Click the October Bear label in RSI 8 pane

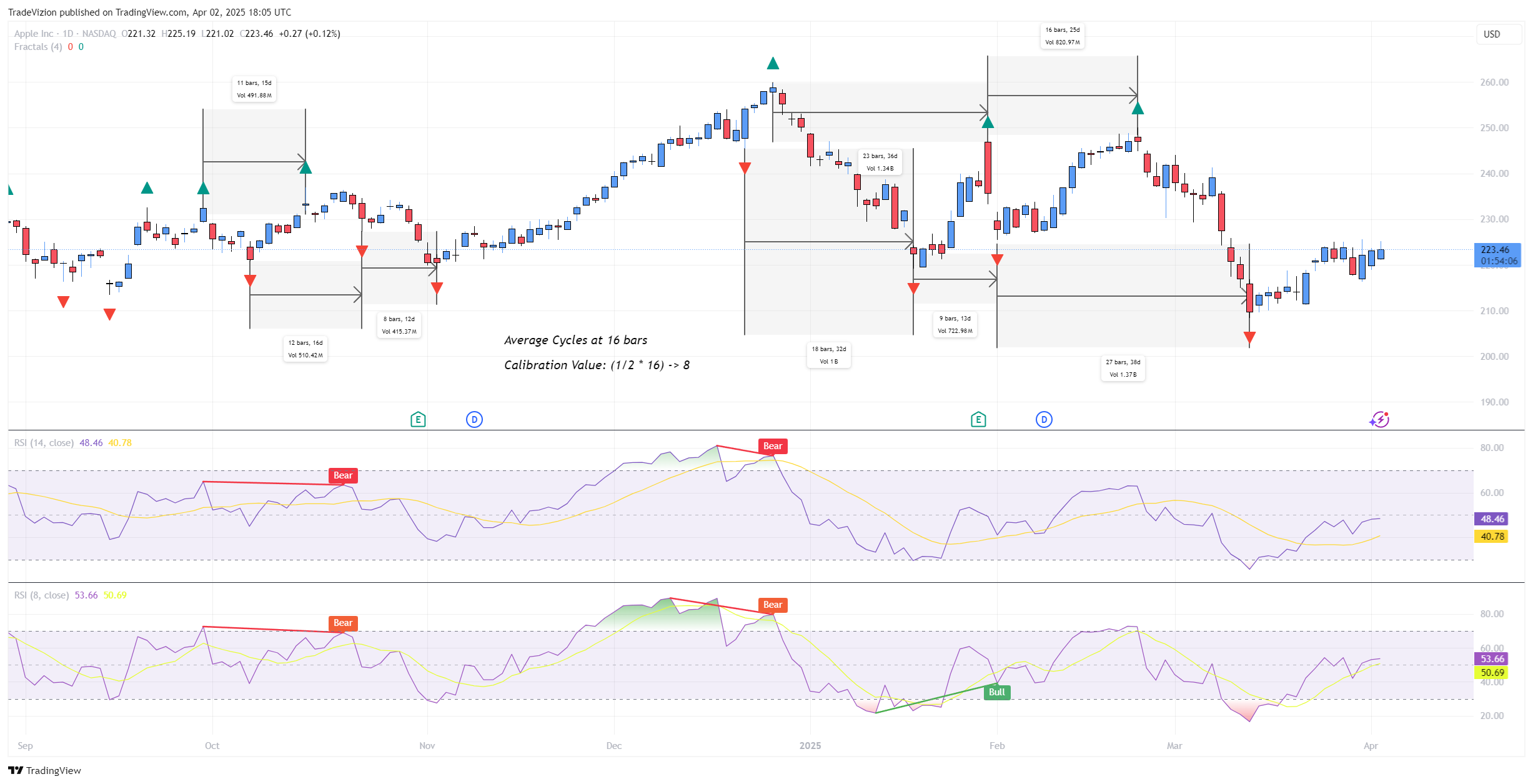click(x=343, y=623)
